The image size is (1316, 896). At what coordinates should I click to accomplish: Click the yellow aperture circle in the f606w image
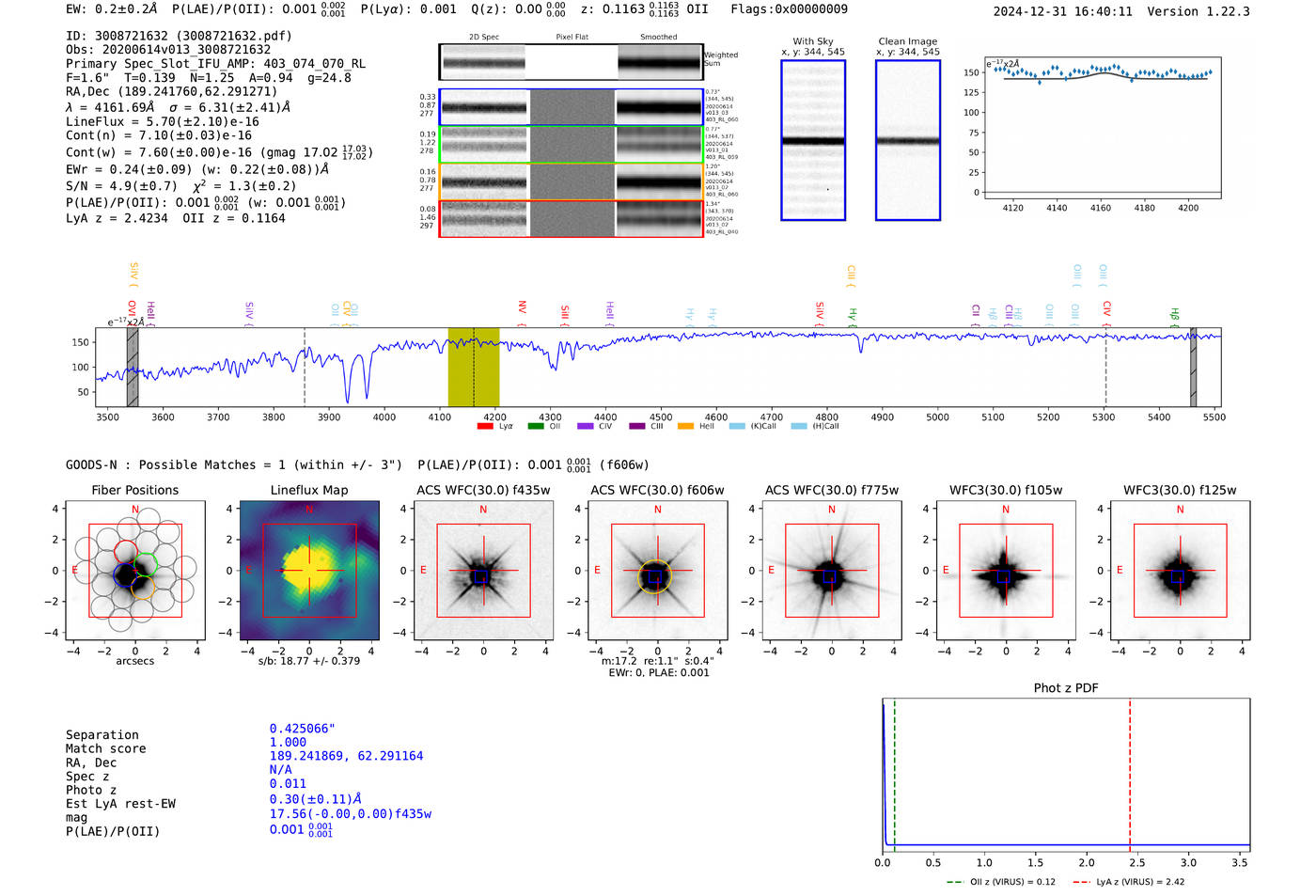(x=655, y=576)
